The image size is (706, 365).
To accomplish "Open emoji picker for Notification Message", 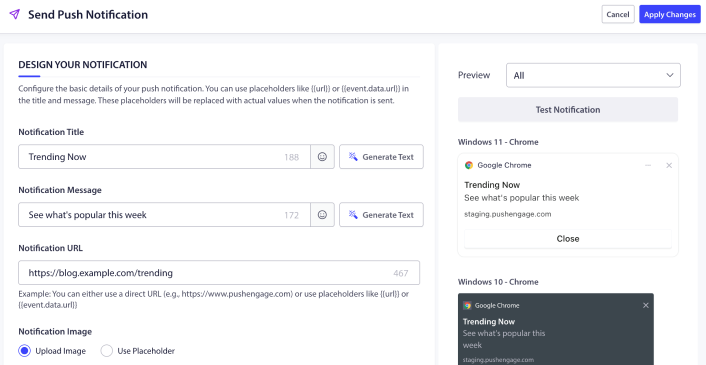I will click(322, 215).
